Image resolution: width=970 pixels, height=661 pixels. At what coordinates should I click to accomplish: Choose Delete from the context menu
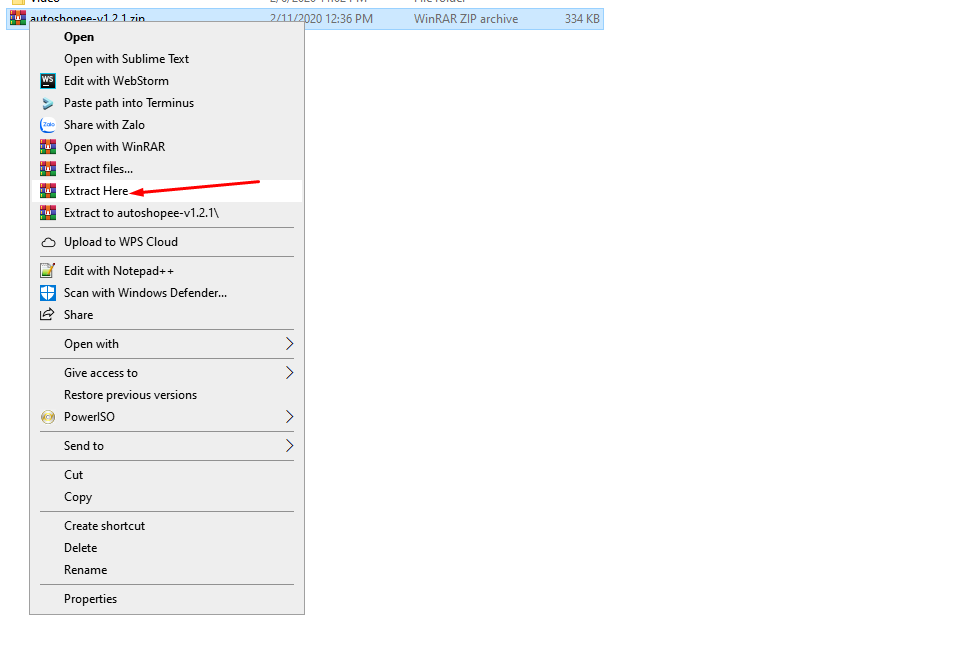point(167,548)
